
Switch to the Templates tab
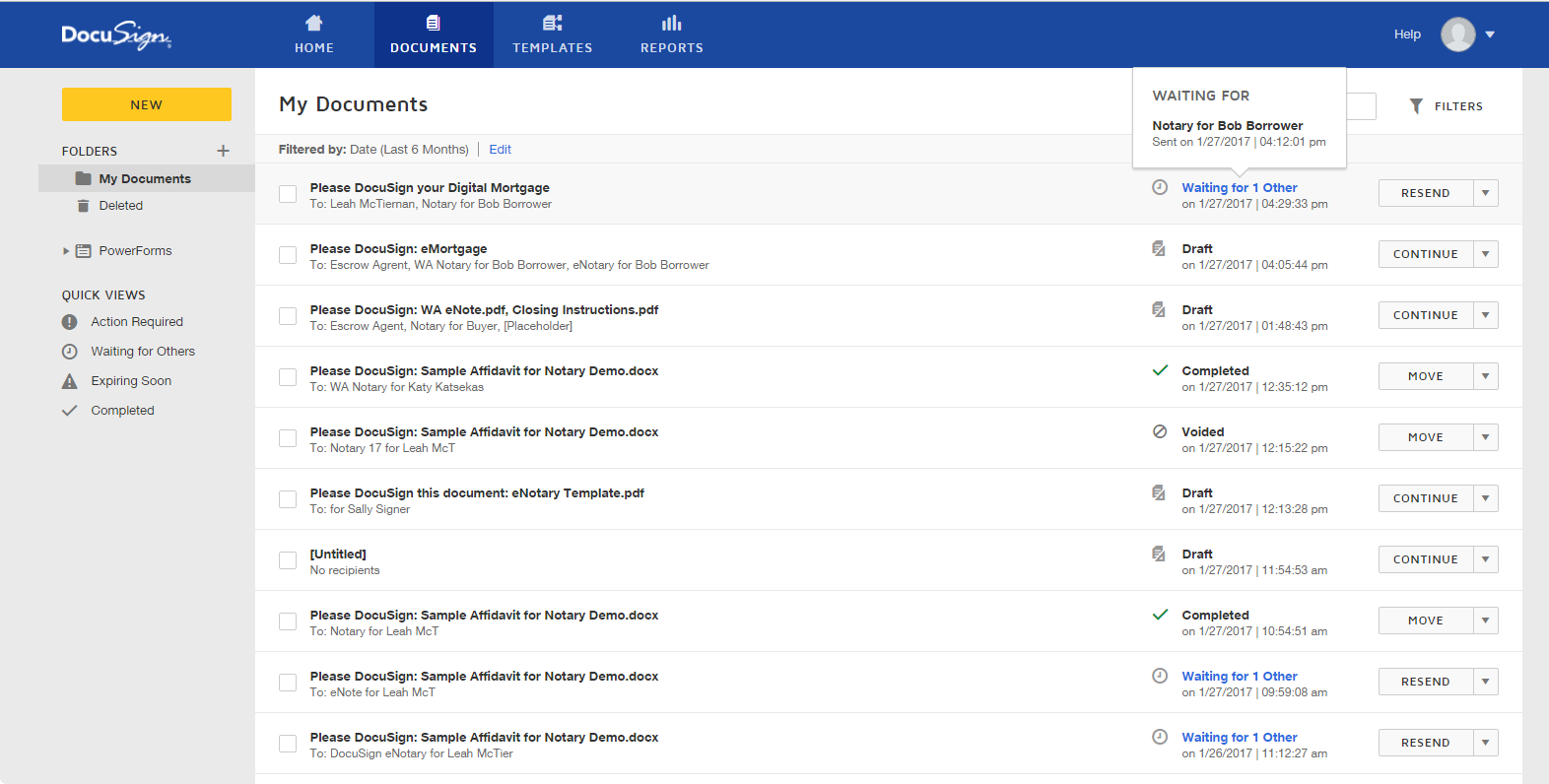[x=552, y=34]
